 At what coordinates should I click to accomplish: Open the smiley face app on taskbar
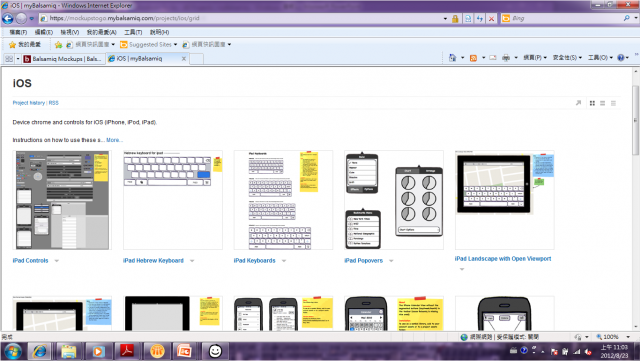[x=215, y=351]
